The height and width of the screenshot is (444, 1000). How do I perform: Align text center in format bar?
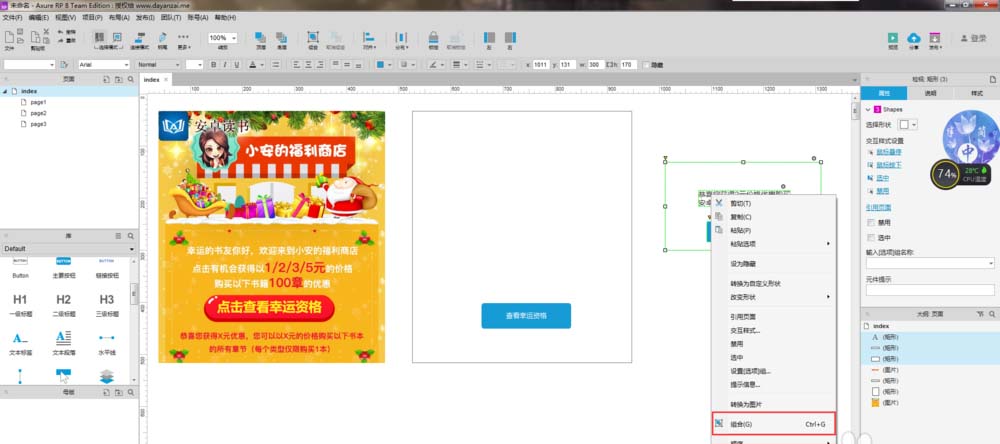point(309,64)
